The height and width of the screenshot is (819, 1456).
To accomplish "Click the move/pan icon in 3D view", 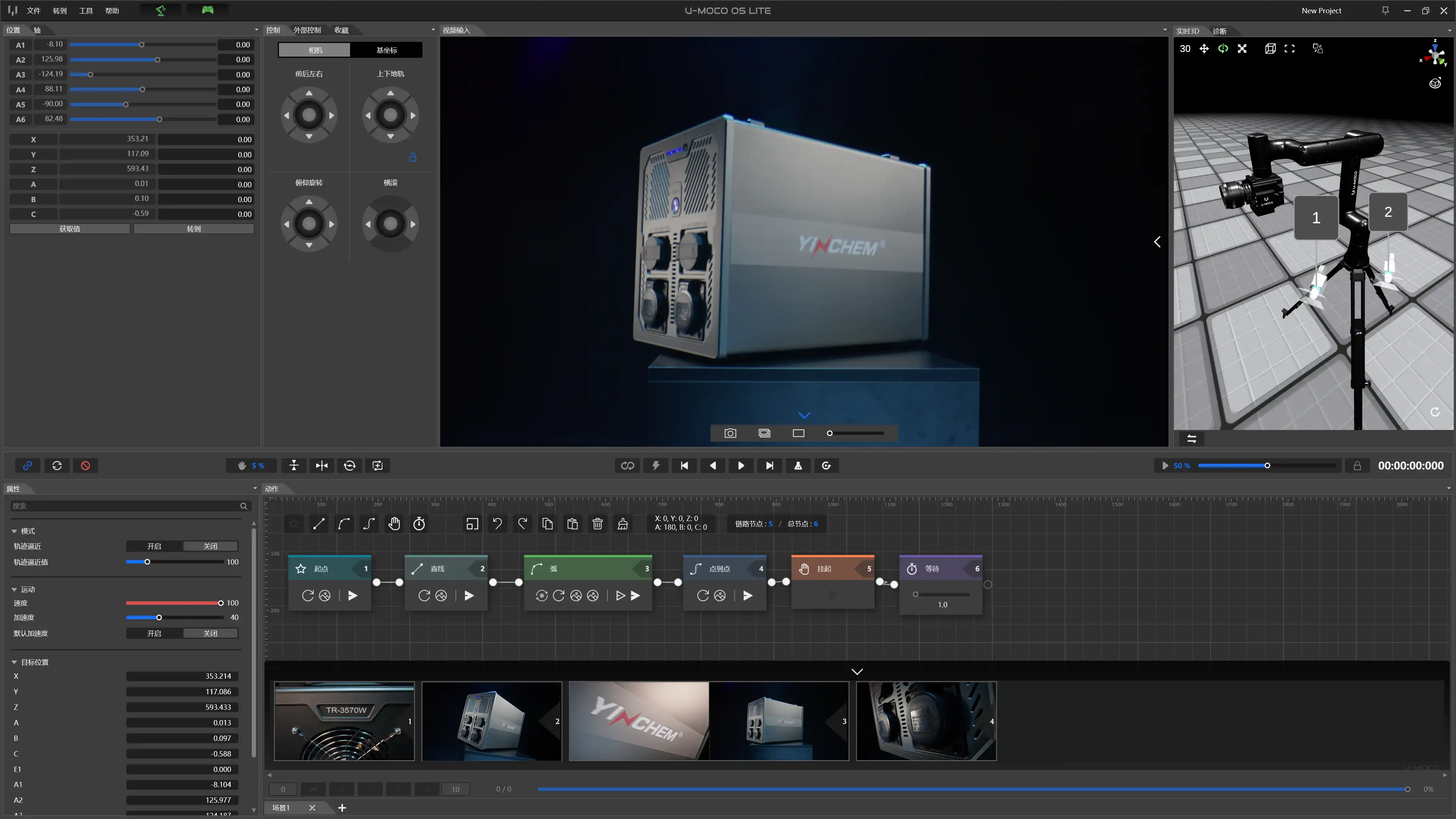I will 1204,49.
